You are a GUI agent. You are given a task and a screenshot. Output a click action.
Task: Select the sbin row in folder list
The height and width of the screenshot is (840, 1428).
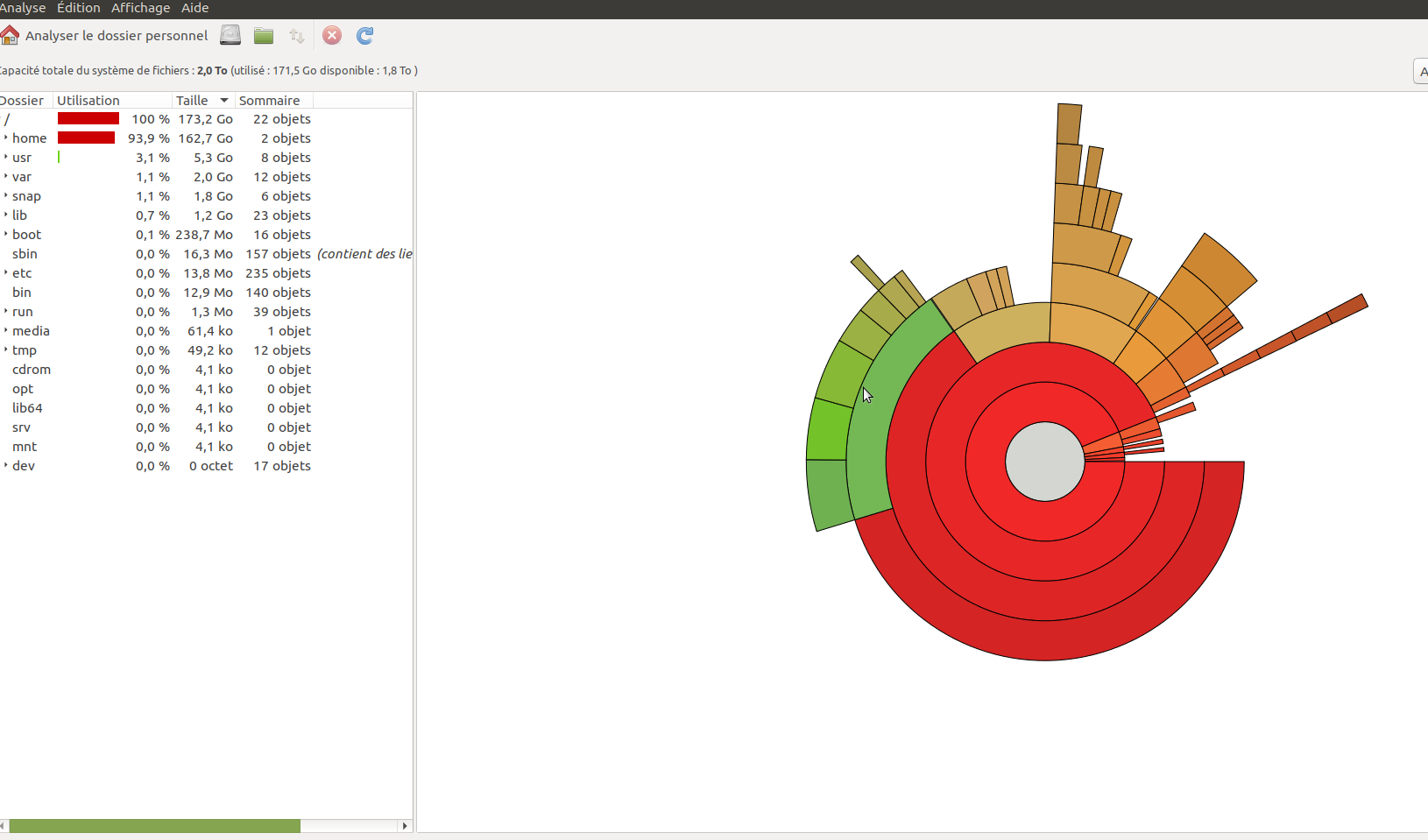pyautogui.click(x=25, y=254)
